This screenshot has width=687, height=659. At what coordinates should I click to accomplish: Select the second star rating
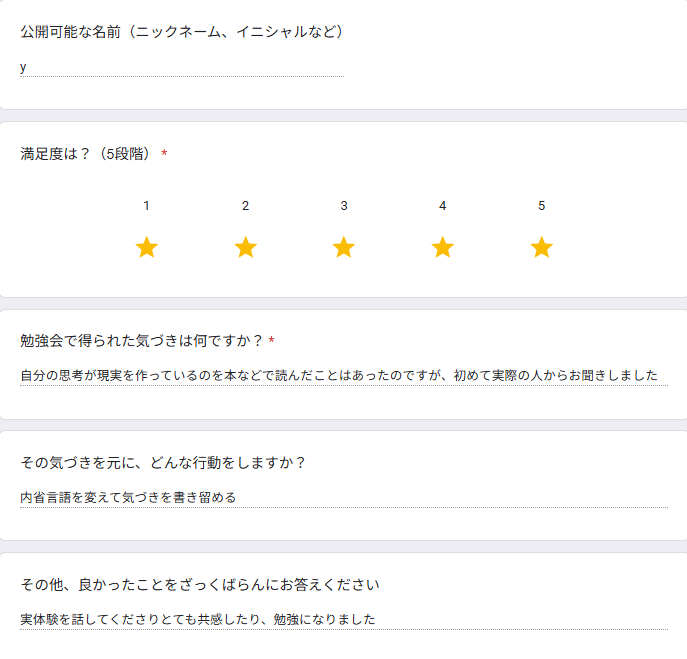click(245, 247)
